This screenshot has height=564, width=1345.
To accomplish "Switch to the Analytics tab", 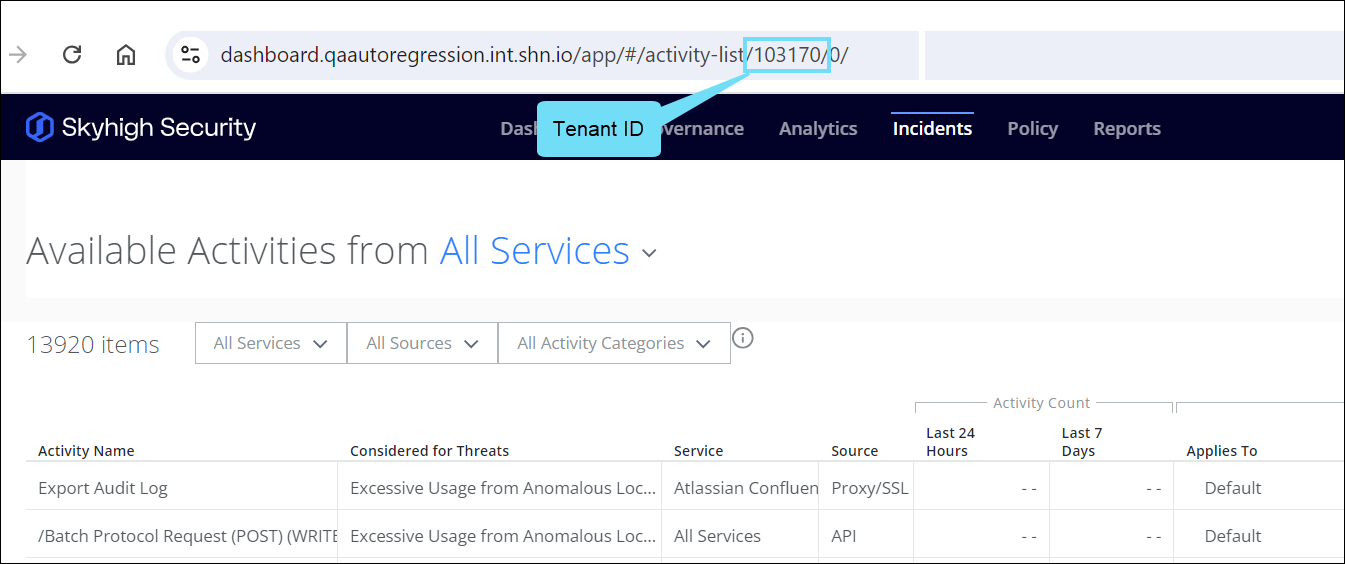I will pyautogui.click(x=817, y=129).
